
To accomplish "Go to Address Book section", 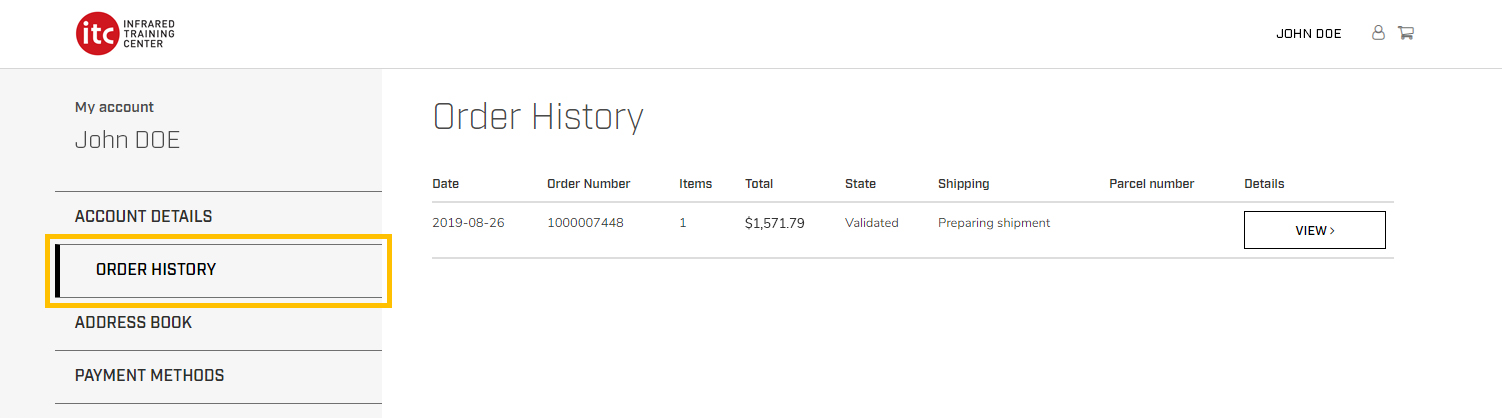I will click(x=133, y=322).
